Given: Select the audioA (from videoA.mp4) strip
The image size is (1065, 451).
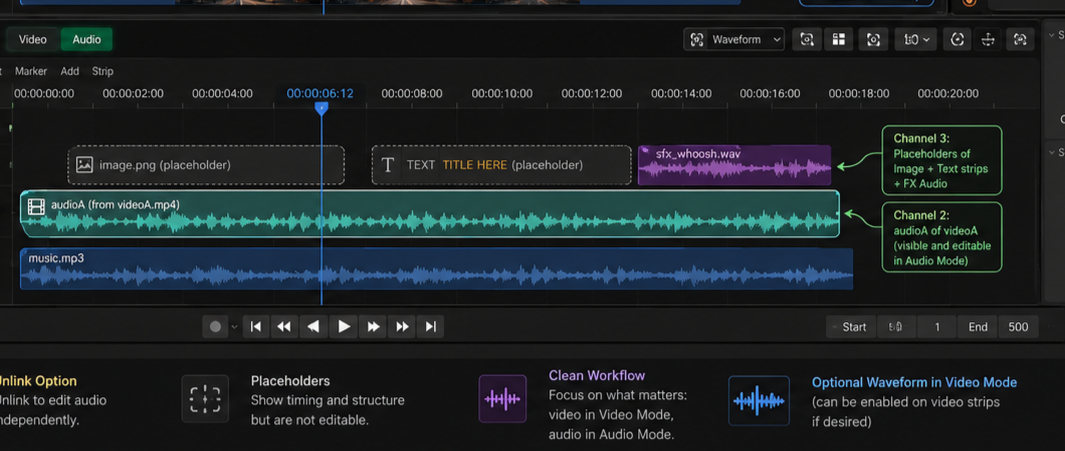Looking at the screenshot, I should tap(430, 214).
